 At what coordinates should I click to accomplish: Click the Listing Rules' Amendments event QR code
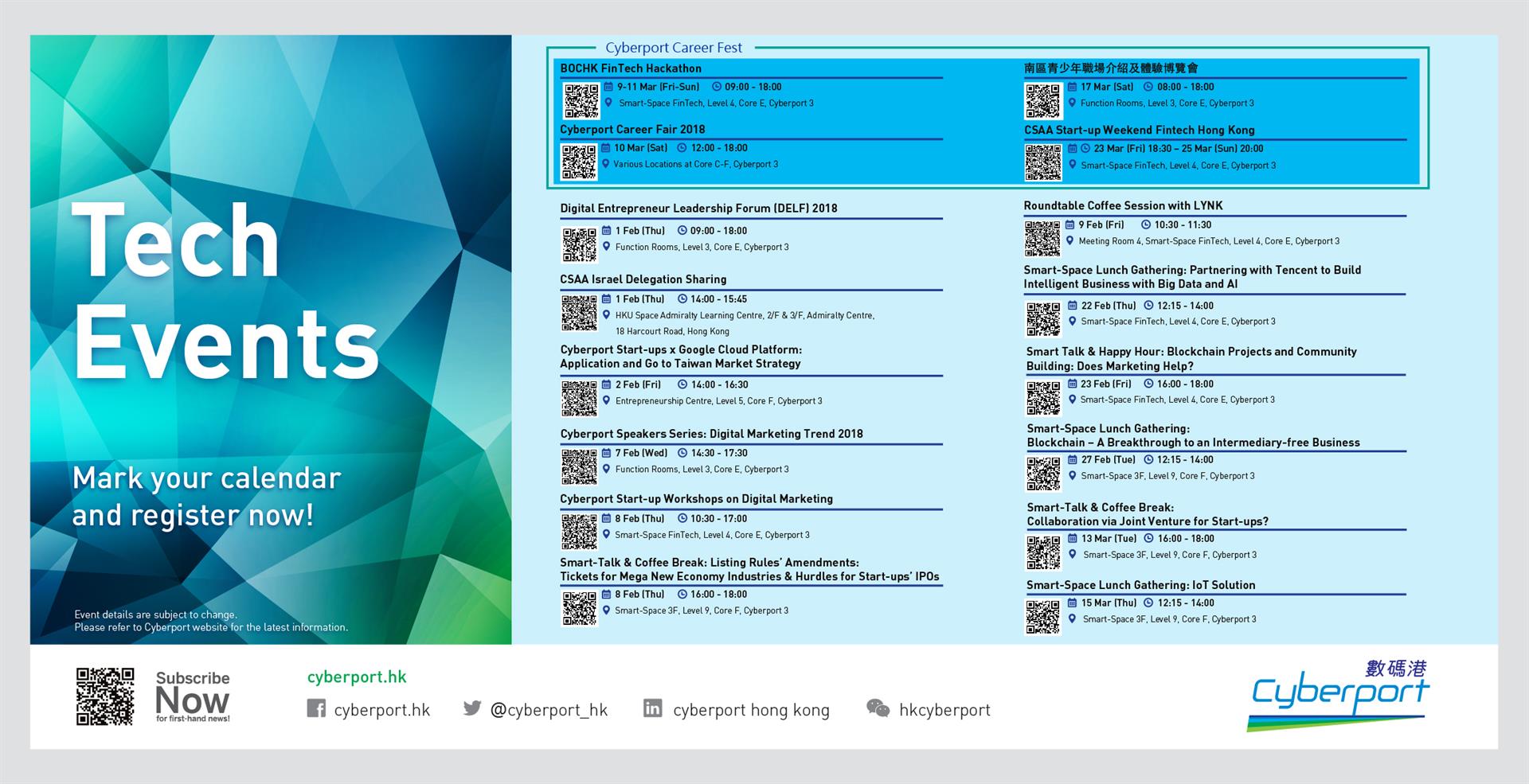[580, 608]
